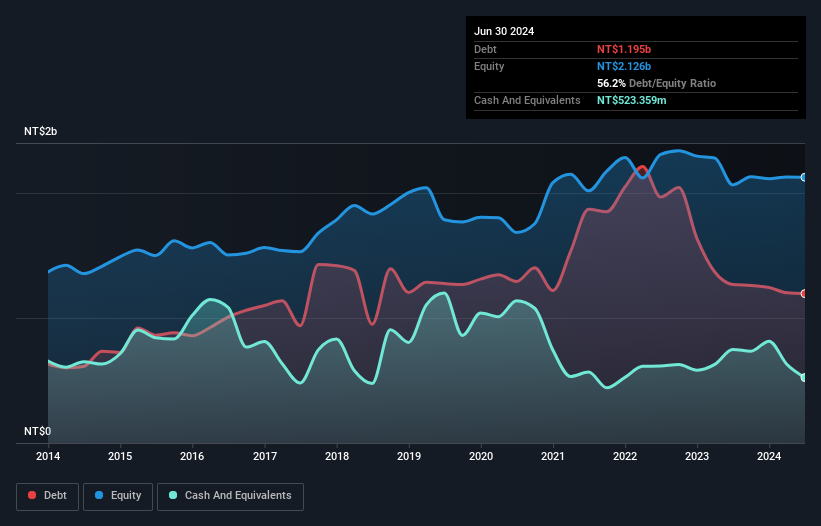
Task: Click the NT$2b y-axis label
Action: pos(40,131)
